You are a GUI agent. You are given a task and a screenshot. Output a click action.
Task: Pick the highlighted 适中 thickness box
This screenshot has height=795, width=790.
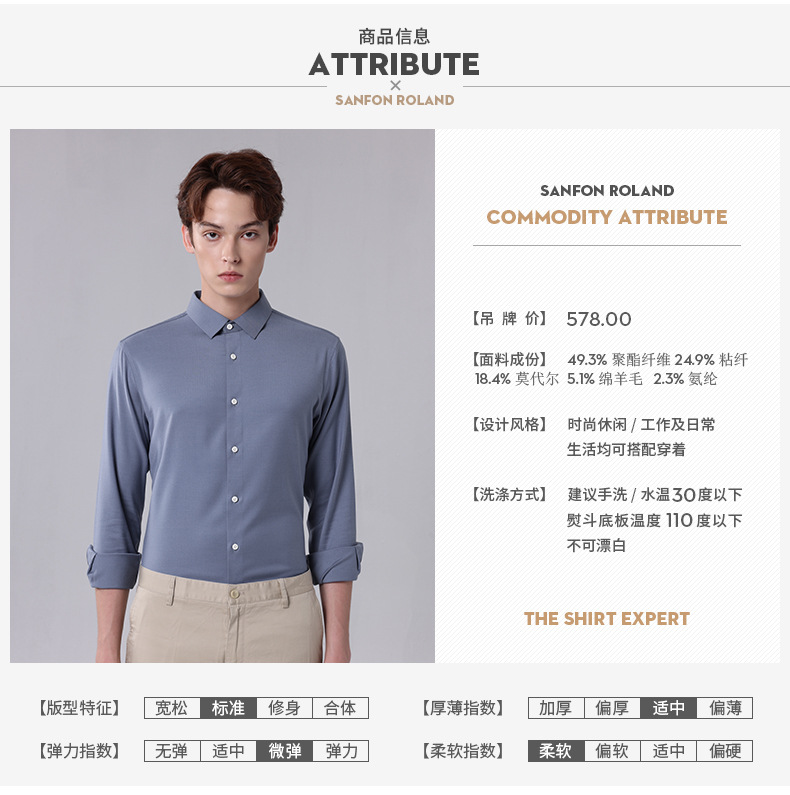click(668, 708)
